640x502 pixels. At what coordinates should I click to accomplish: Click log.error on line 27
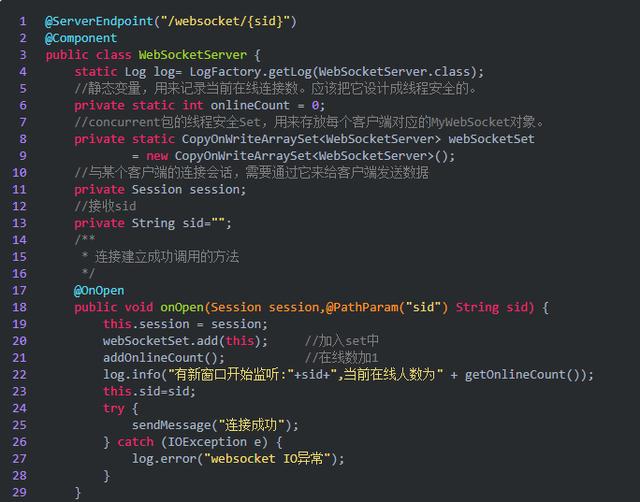pos(164,459)
